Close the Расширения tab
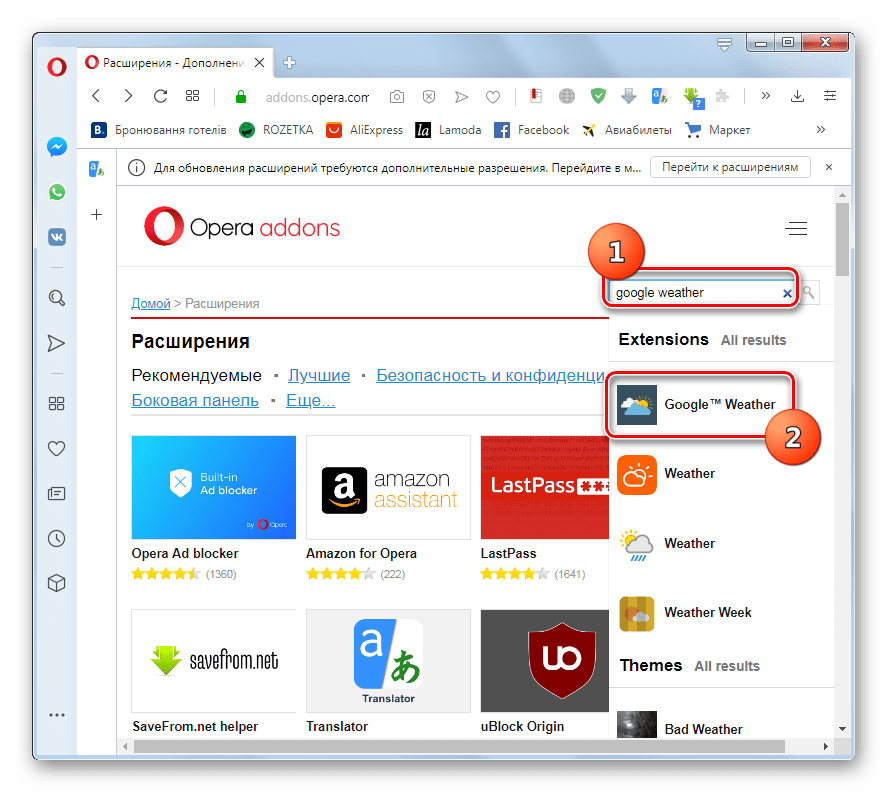Screen dimensions: 888x793 click(x=259, y=62)
